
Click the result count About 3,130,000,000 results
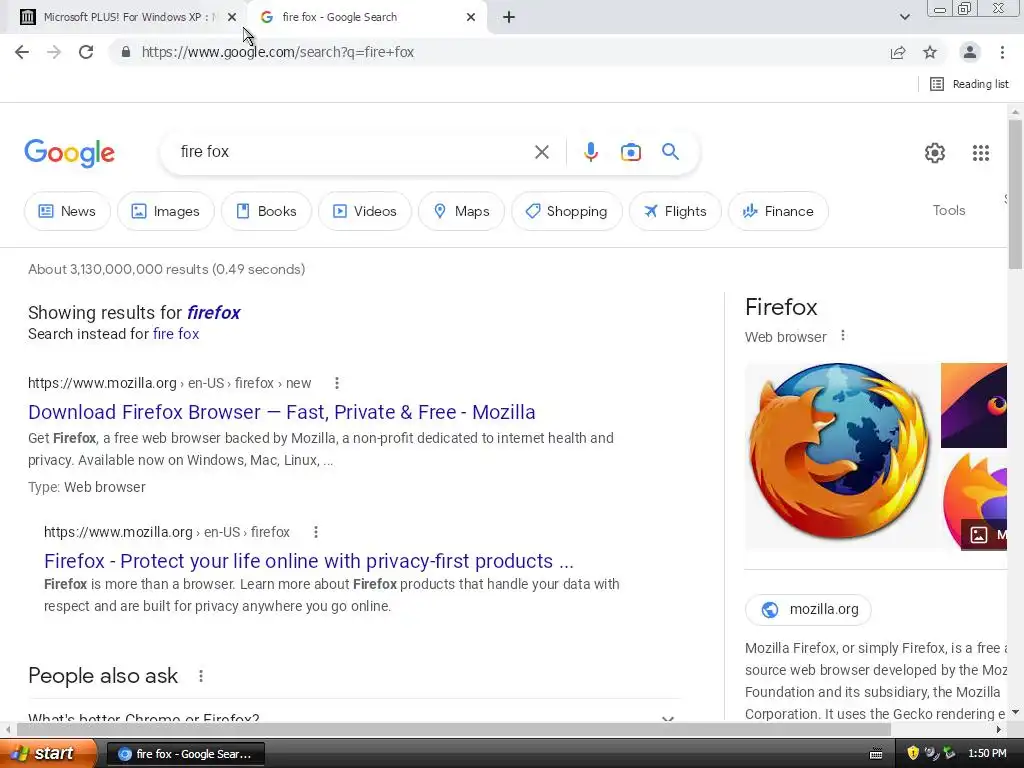(167, 269)
